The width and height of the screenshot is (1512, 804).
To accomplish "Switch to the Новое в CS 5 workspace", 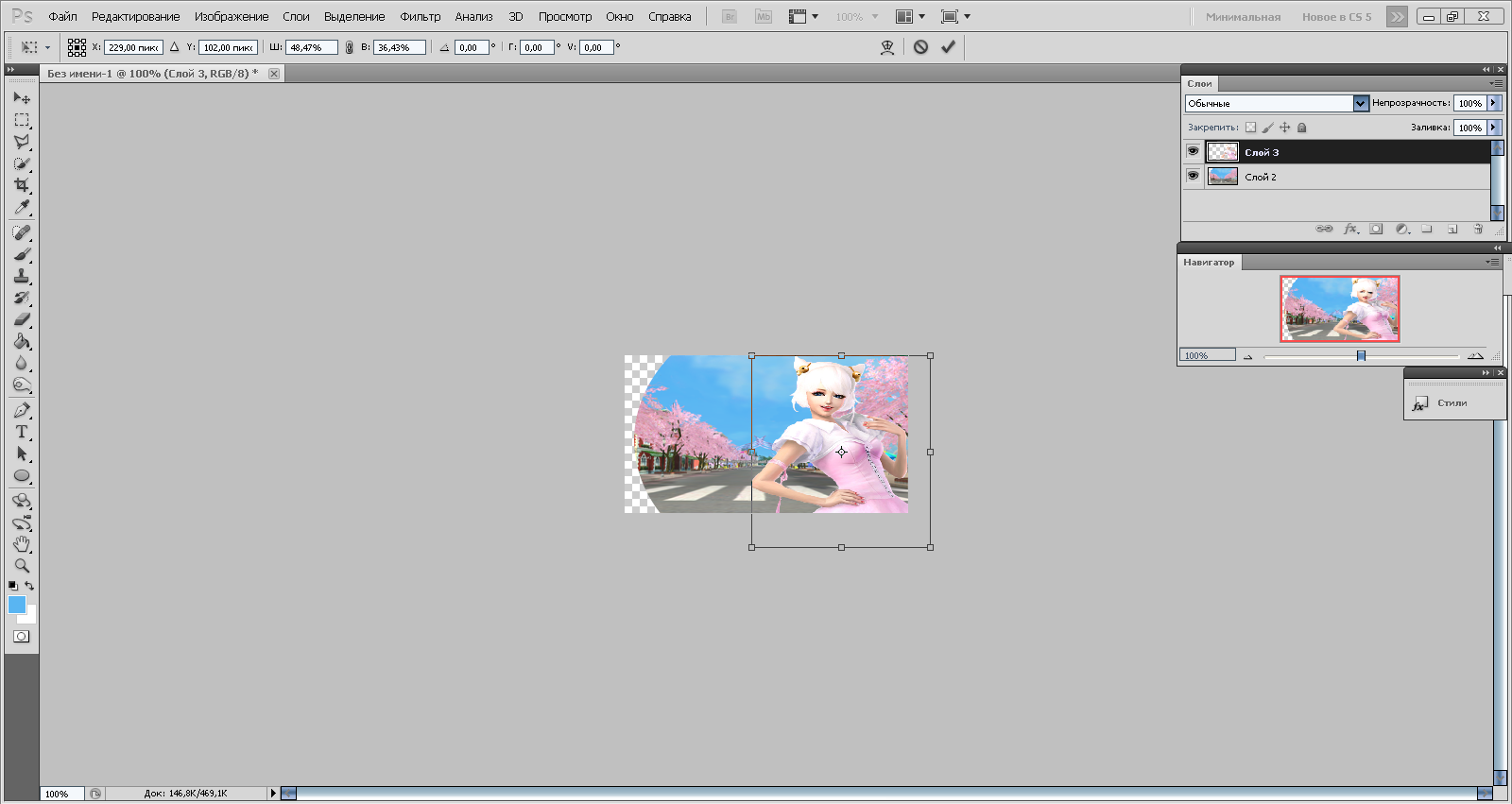I will 1336,17.
